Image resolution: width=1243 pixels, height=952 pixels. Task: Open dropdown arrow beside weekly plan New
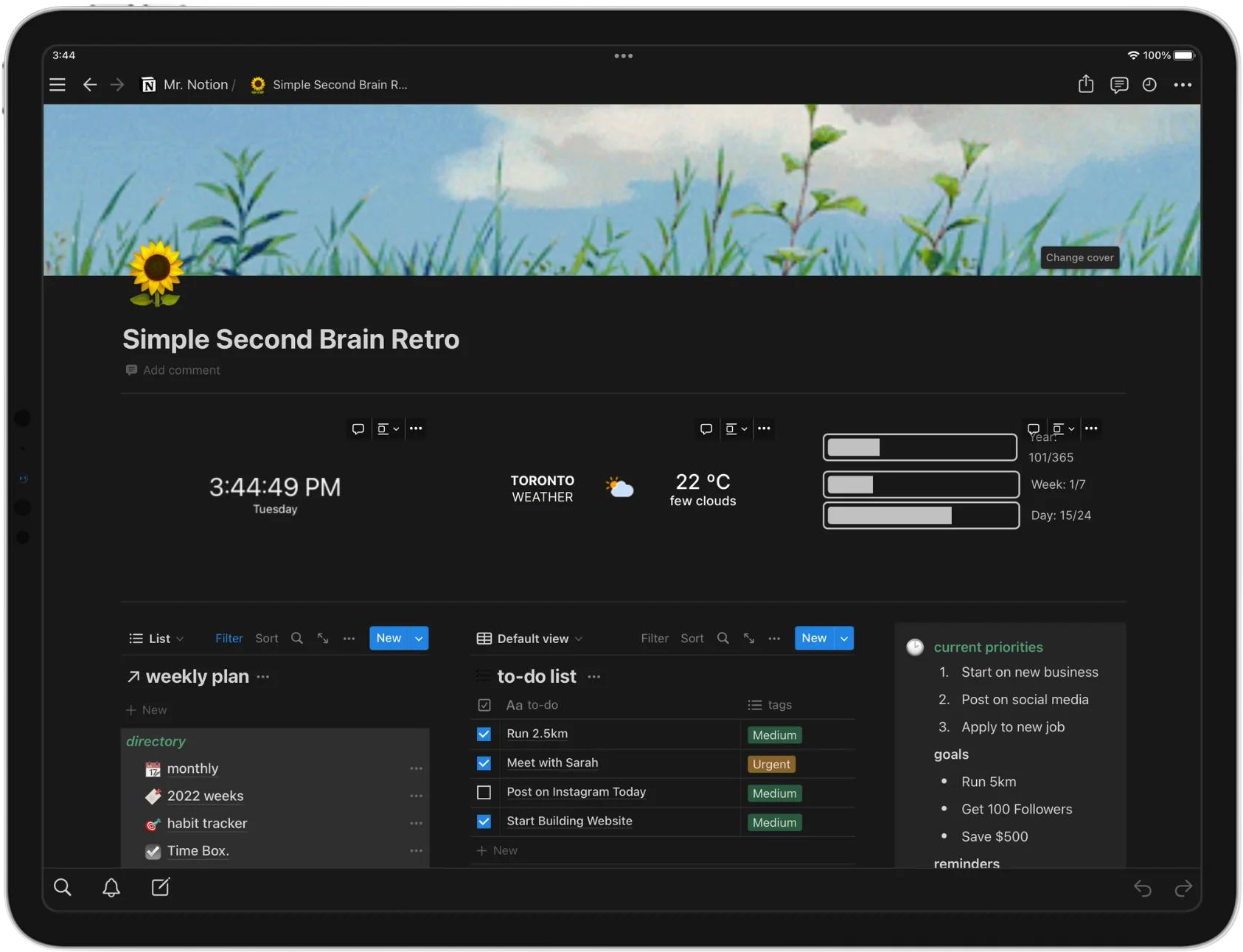419,639
